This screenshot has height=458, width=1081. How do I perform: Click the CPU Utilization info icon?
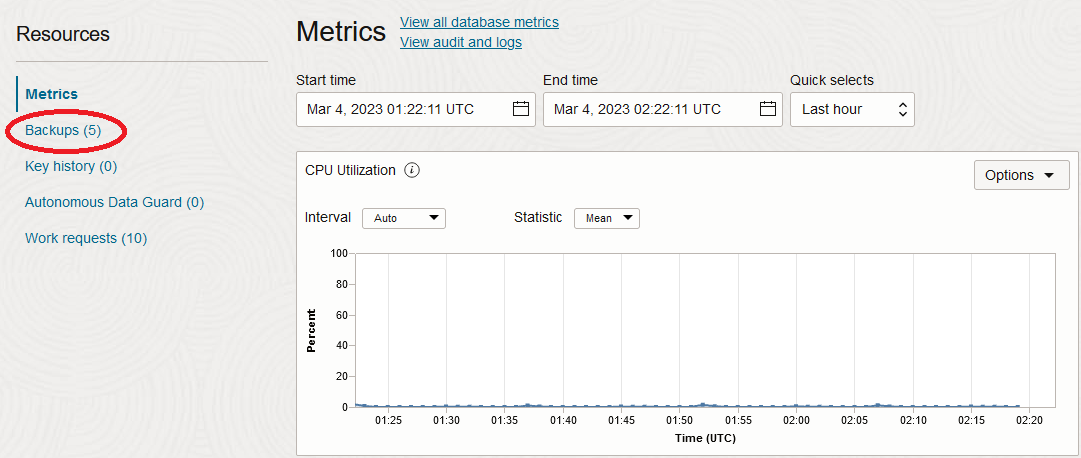[412, 170]
